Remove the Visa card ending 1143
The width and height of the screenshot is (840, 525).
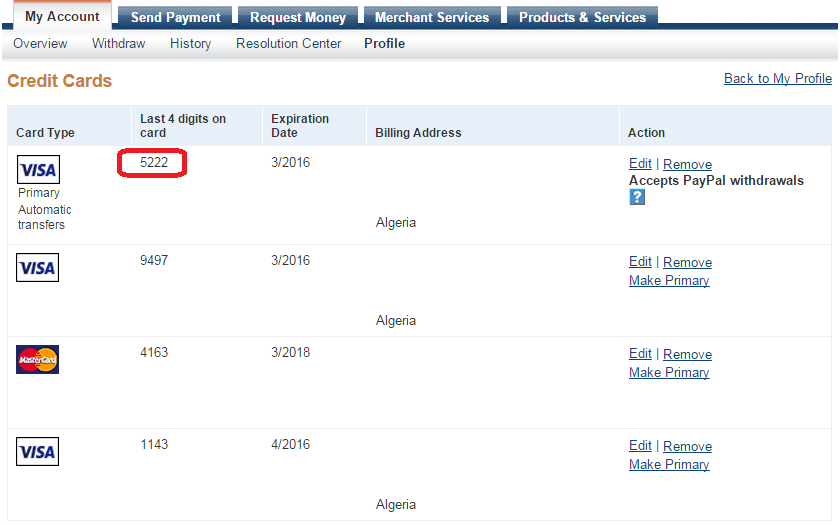tap(687, 446)
